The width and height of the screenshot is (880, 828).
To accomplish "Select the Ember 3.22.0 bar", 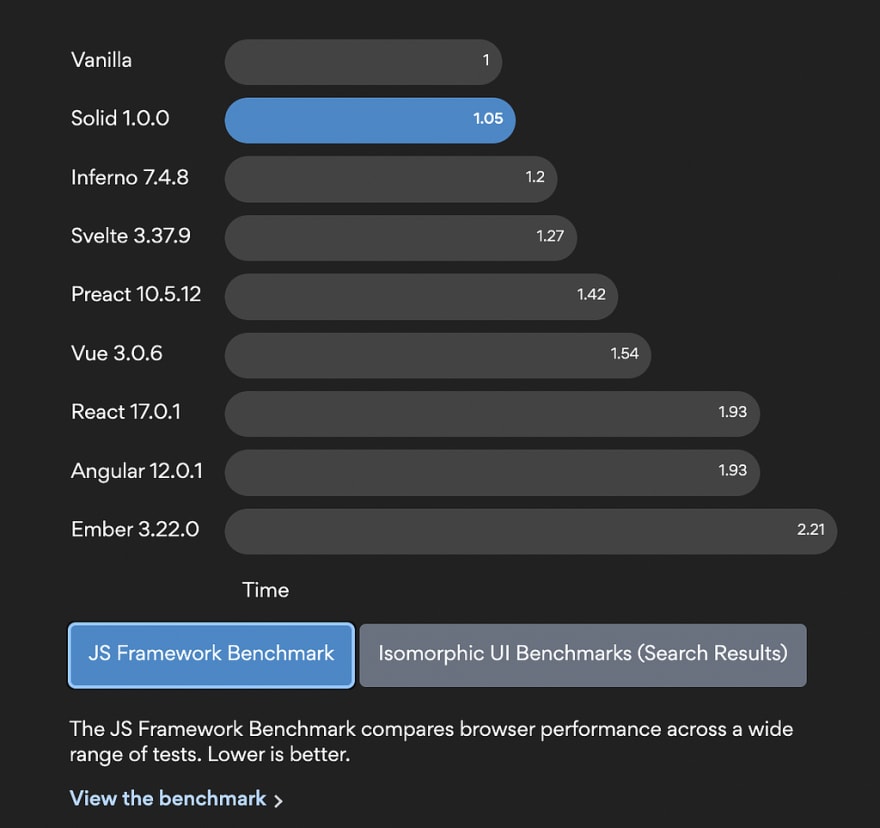I will pyautogui.click(x=531, y=532).
